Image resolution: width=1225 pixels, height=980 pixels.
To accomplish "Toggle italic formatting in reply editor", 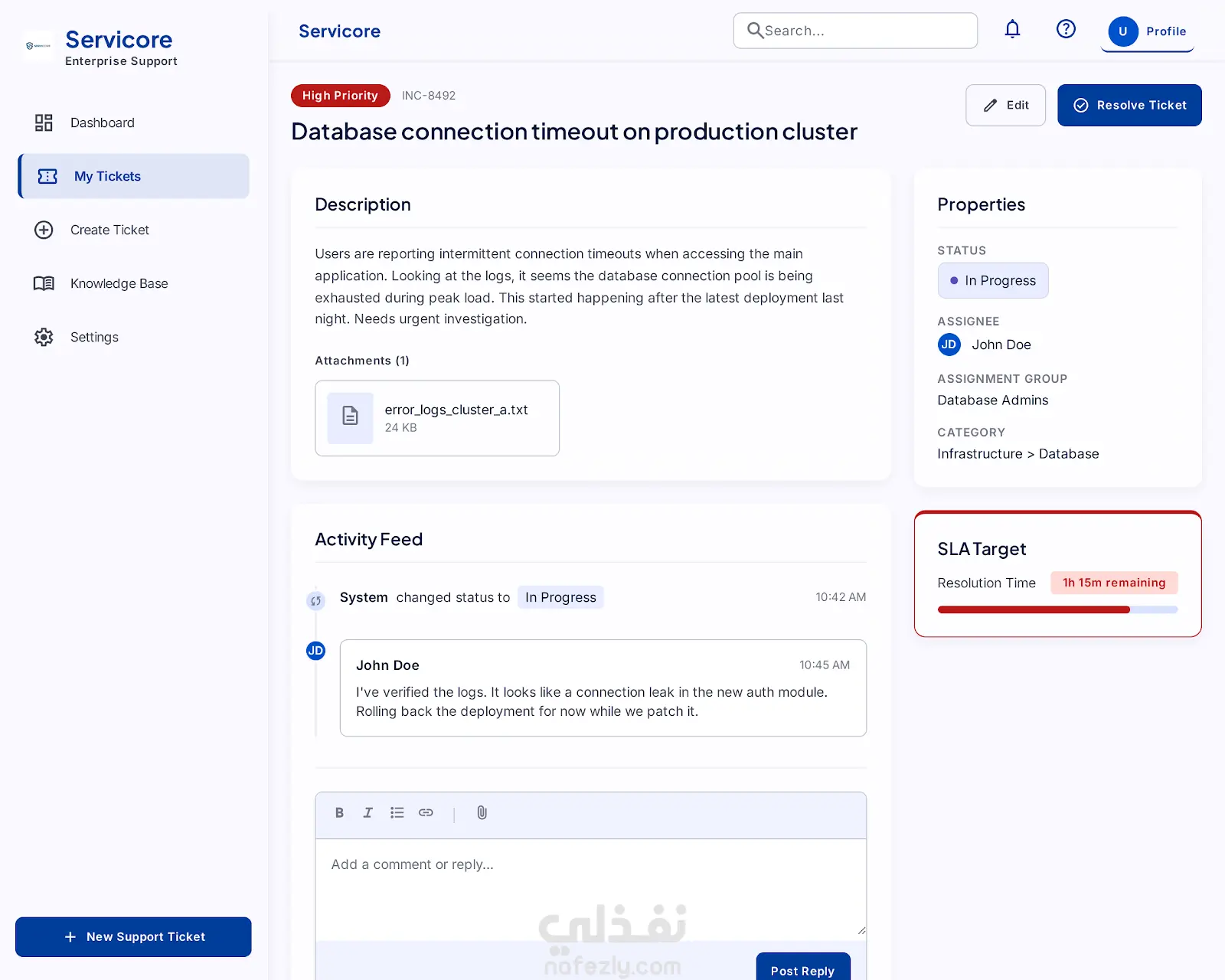I will click(367, 813).
